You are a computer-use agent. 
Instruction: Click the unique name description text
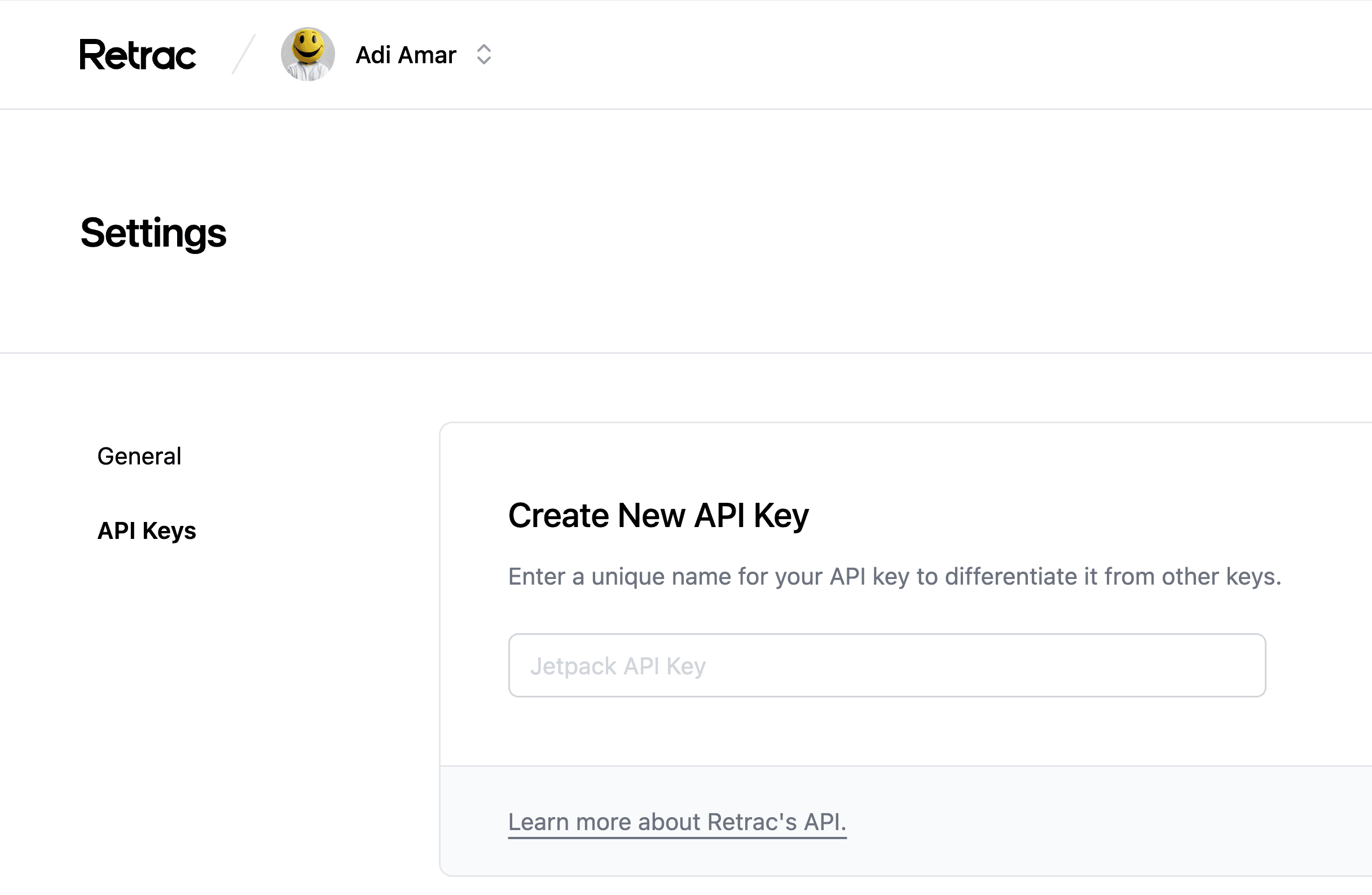point(894,577)
